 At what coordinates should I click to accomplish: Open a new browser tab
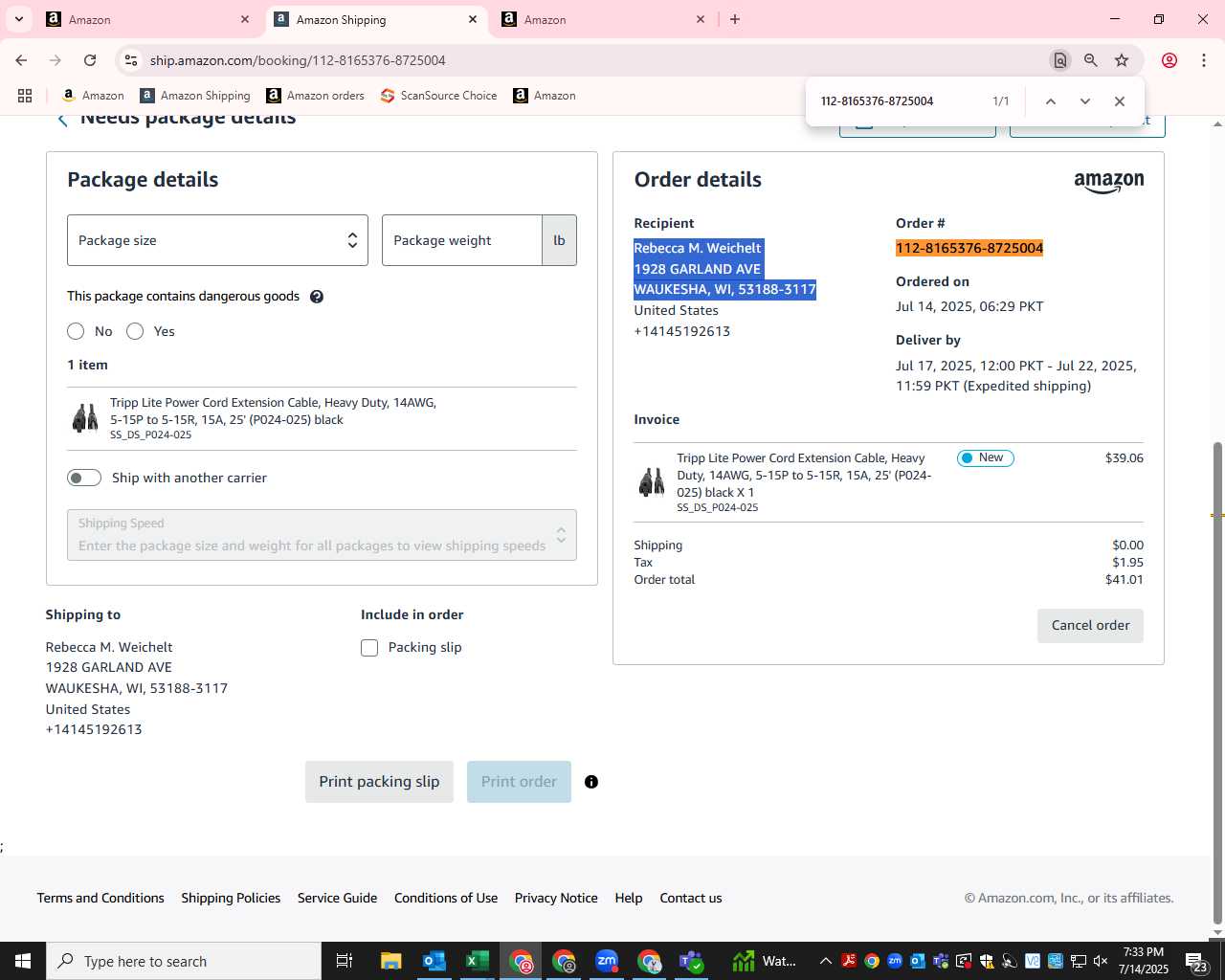(735, 19)
